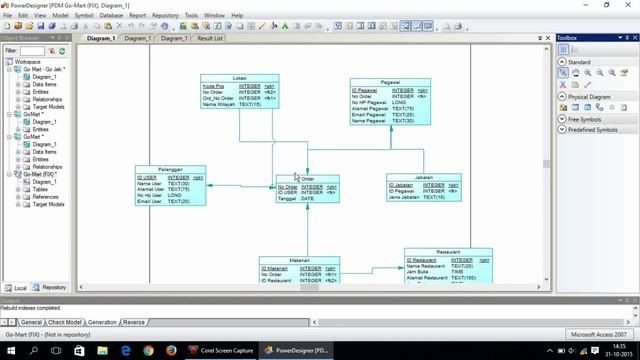640x360 pixels.
Task: Select the Open Diagram zoom tool
Action: pos(612,73)
